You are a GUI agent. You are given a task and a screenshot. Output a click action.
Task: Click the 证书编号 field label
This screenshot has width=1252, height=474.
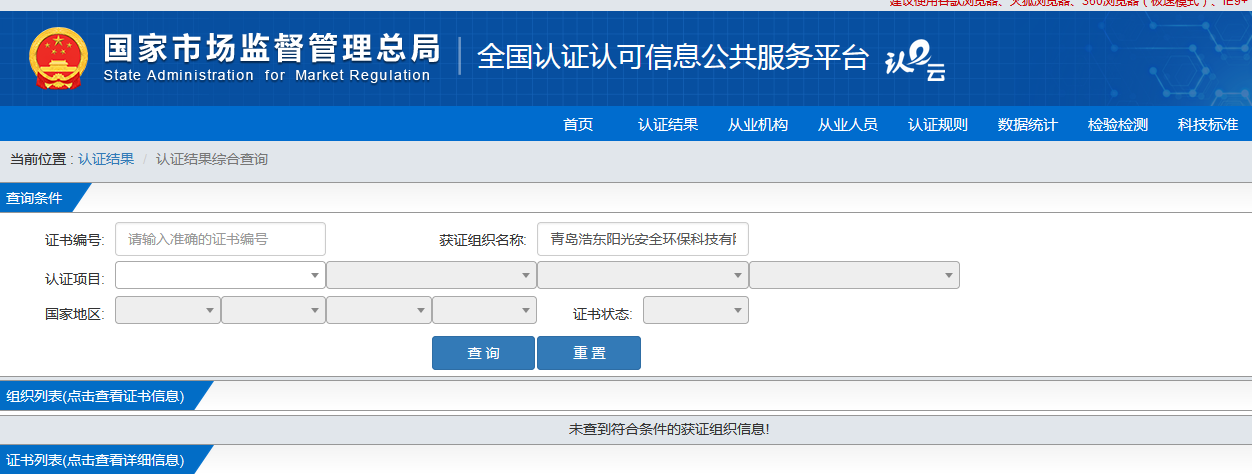tap(75, 241)
